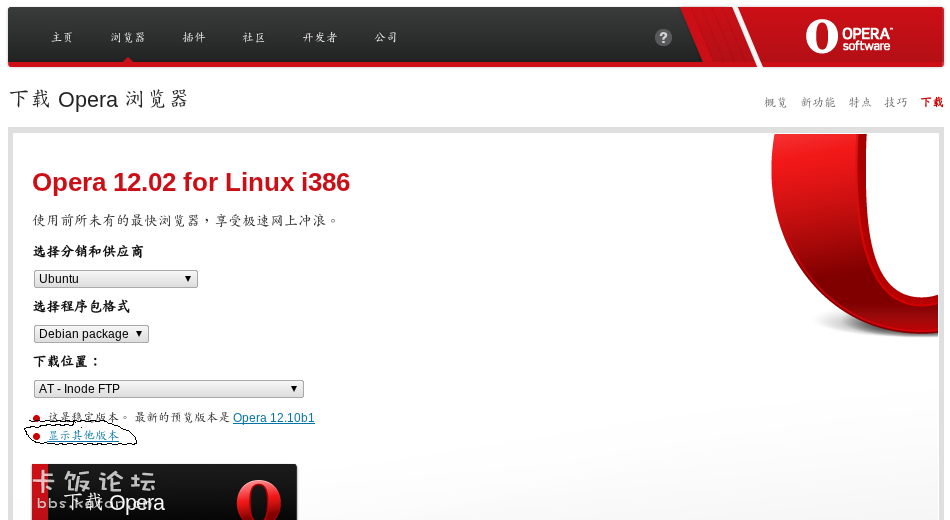This screenshot has width=950, height=520.
Task: Select the red 下载 sub-tab
Action: click(x=932, y=102)
